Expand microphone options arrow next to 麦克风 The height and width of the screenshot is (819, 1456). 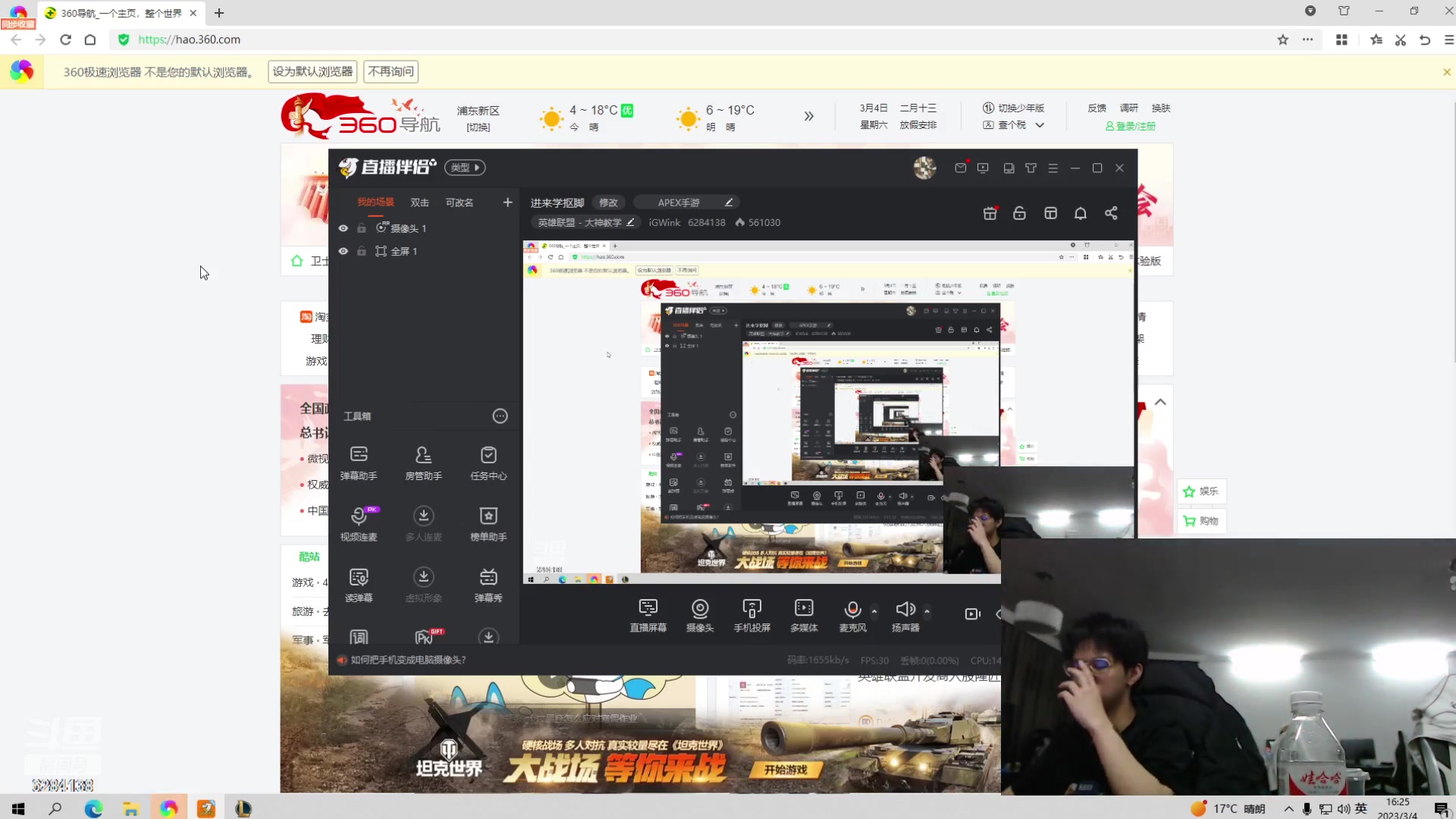point(874,610)
